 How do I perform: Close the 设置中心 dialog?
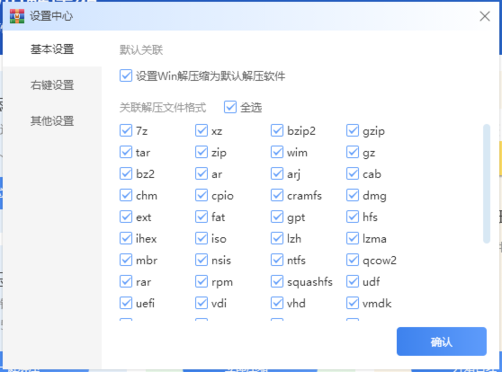point(484,16)
